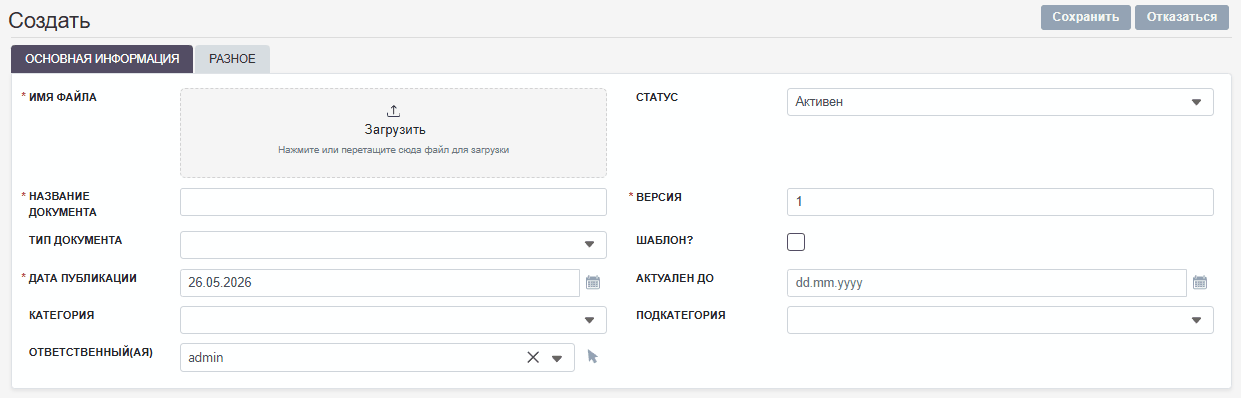Click the Дата публикации field with 26.05.2026
1241x398 pixels.
coord(380,283)
